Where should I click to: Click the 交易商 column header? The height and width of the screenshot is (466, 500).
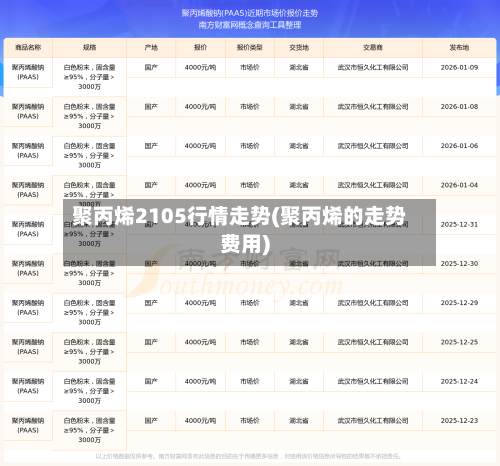point(373,48)
